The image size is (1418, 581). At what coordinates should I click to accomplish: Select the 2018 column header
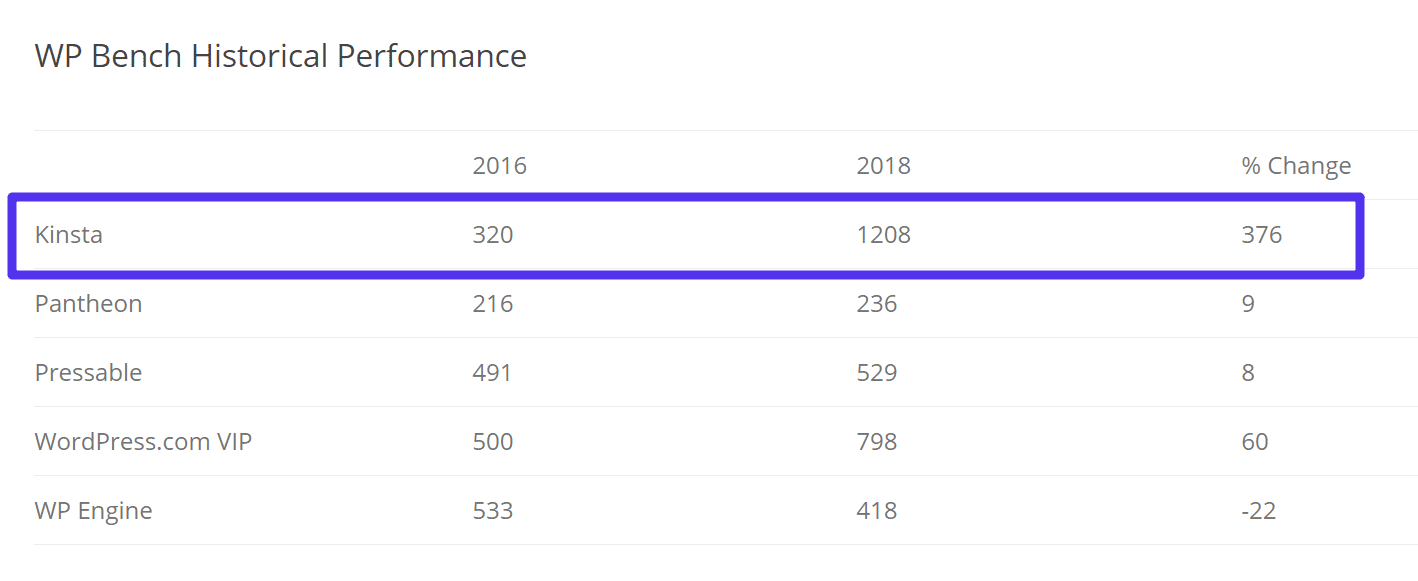[x=883, y=166]
